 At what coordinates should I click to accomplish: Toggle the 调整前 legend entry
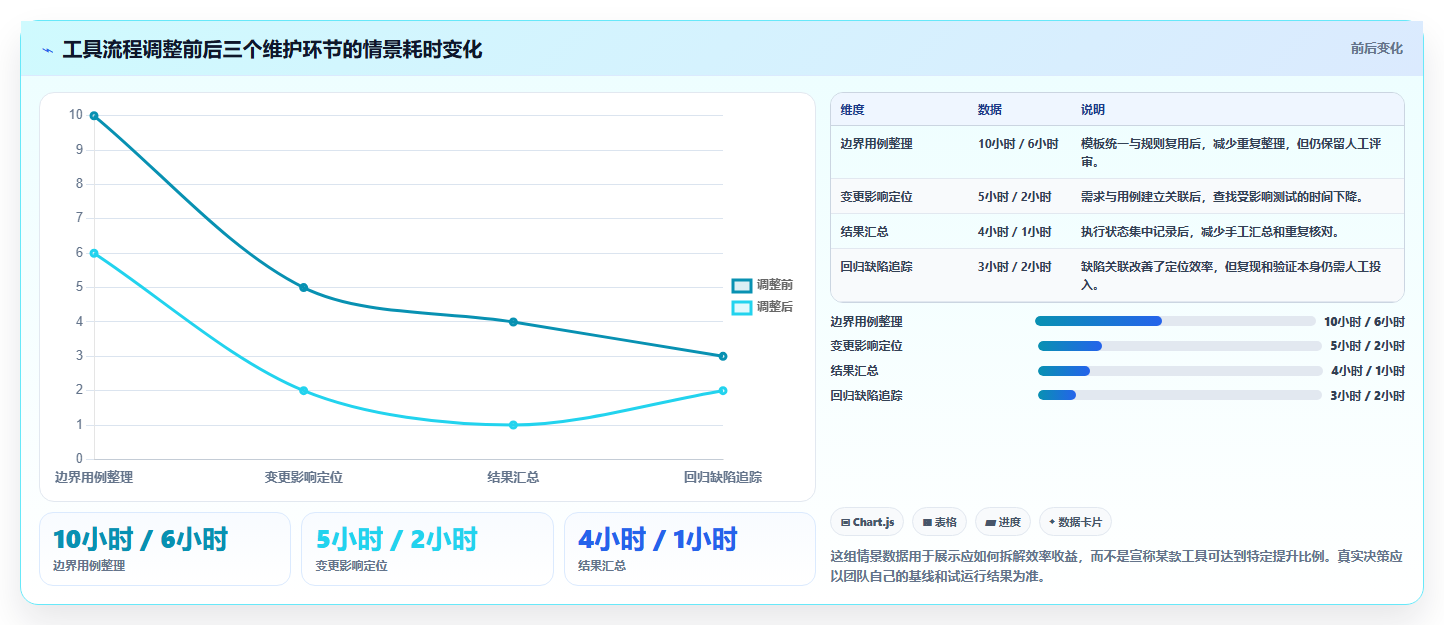762,285
